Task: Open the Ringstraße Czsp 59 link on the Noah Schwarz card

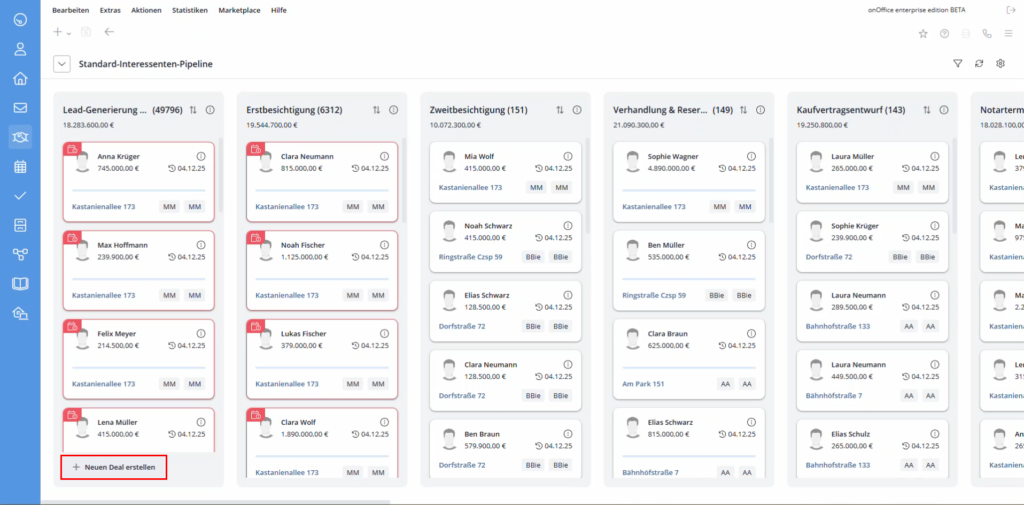Action: [x=470, y=257]
